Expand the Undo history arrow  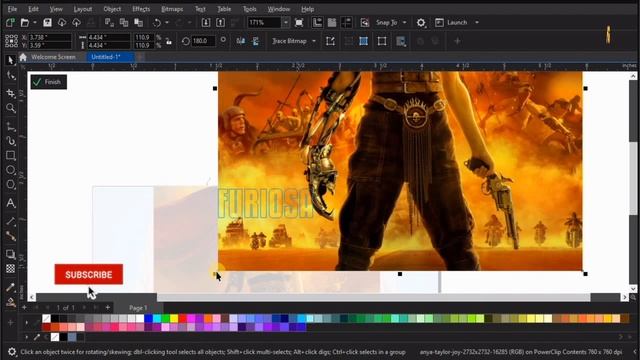pos(167,22)
